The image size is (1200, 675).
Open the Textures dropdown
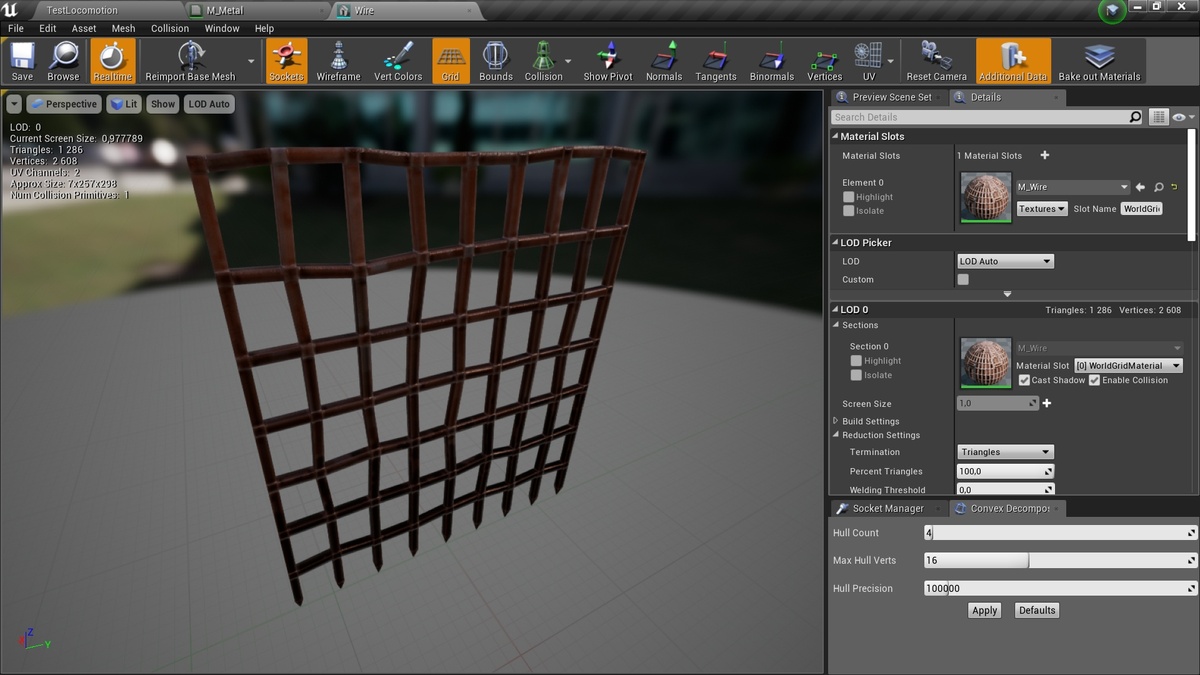tap(1042, 209)
